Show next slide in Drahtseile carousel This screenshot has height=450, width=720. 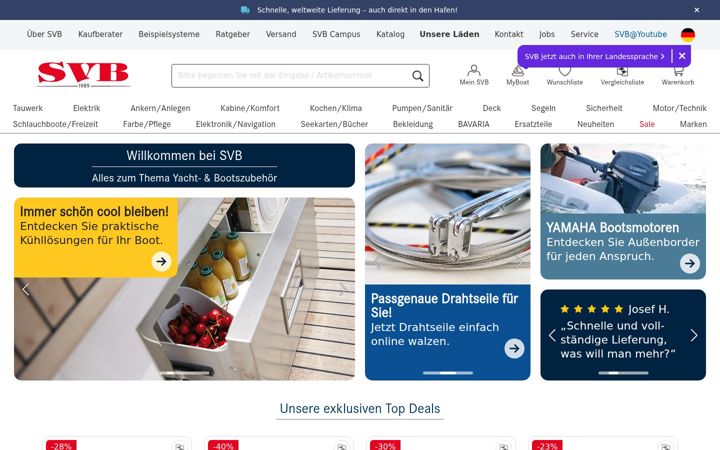(518, 262)
